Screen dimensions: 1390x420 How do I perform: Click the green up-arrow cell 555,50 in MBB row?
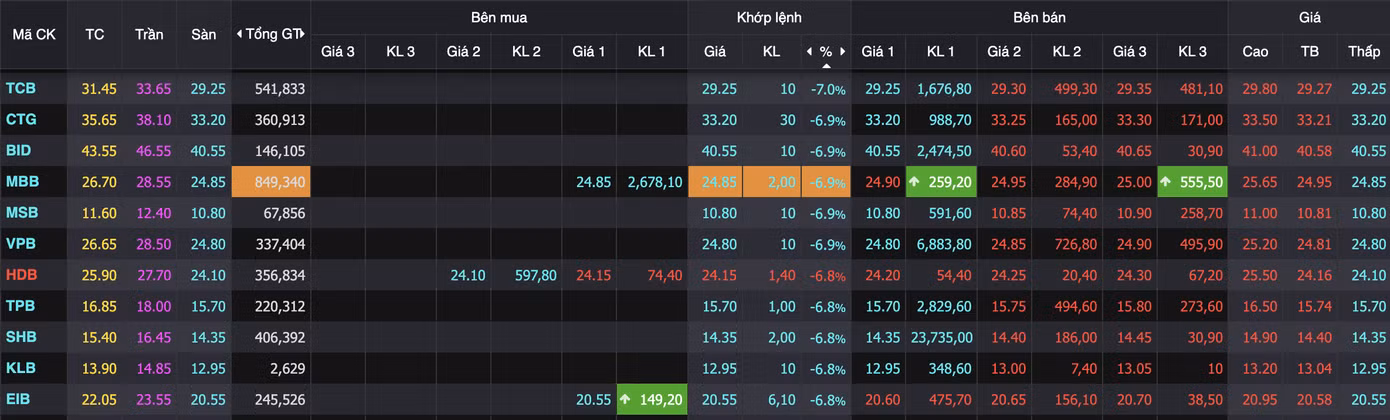click(1191, 182)
